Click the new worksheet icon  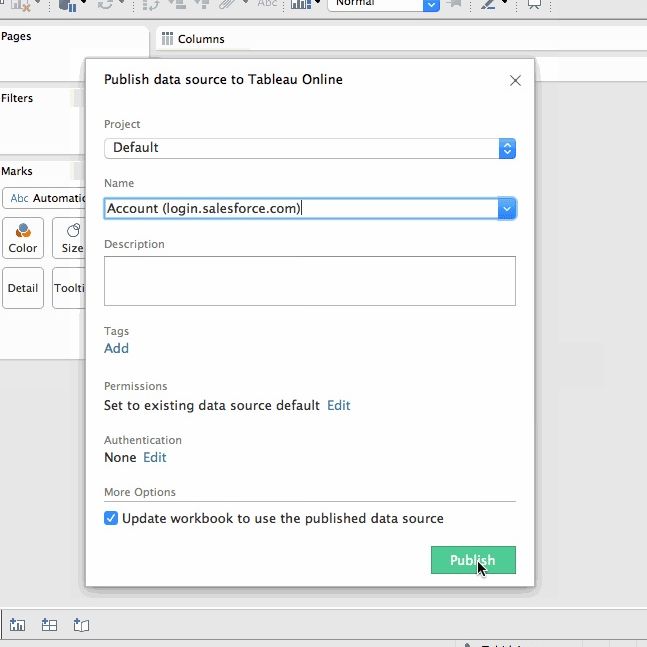[17, 625]
